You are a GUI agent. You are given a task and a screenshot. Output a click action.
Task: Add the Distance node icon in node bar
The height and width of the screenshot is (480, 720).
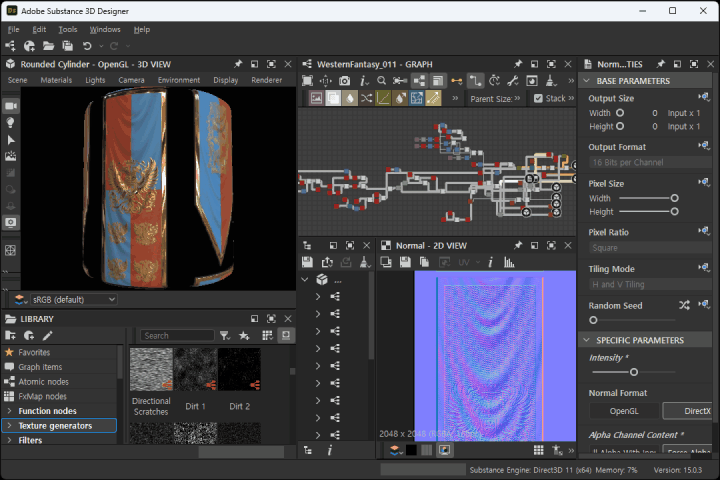pos(433,98)
